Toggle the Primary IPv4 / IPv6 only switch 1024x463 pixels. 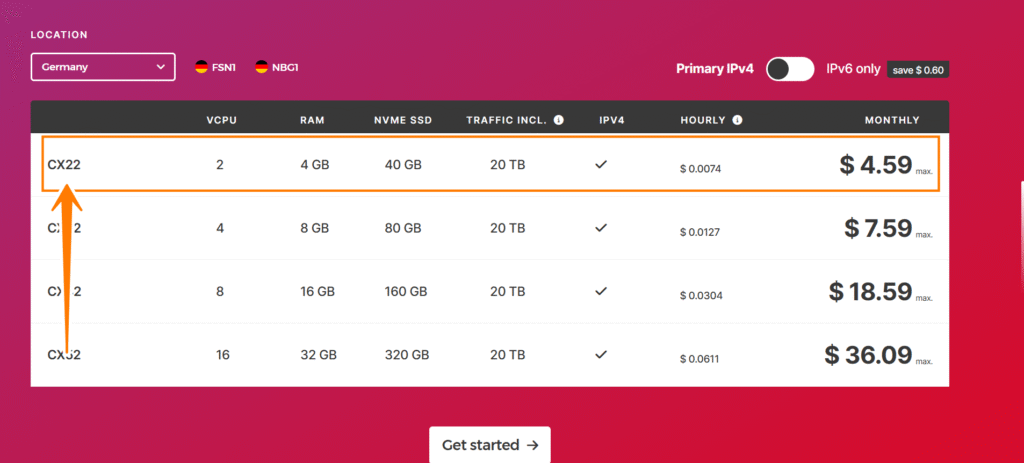pyautogui.click(x=790, y=69)
